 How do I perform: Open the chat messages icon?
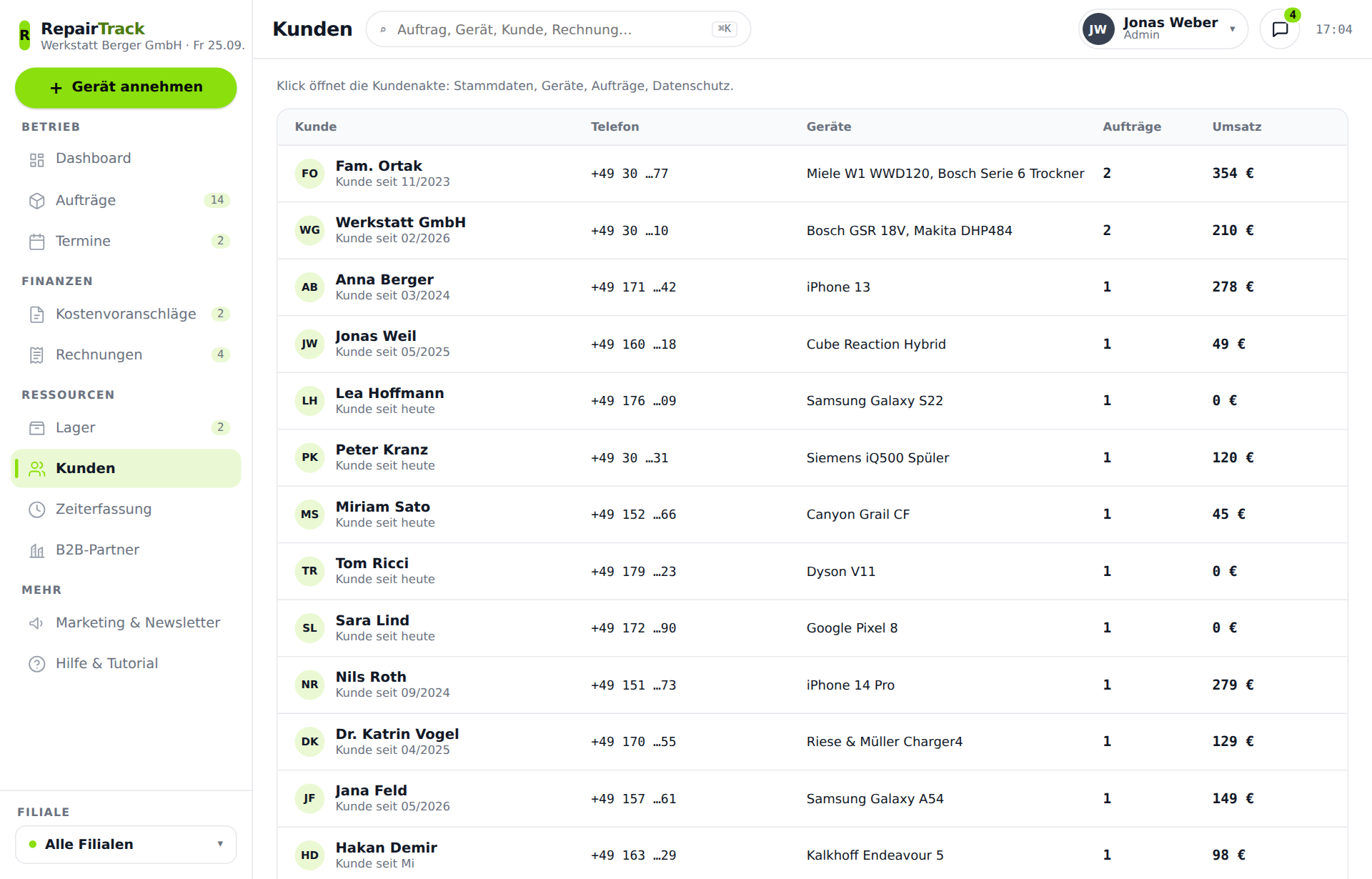1280,29
